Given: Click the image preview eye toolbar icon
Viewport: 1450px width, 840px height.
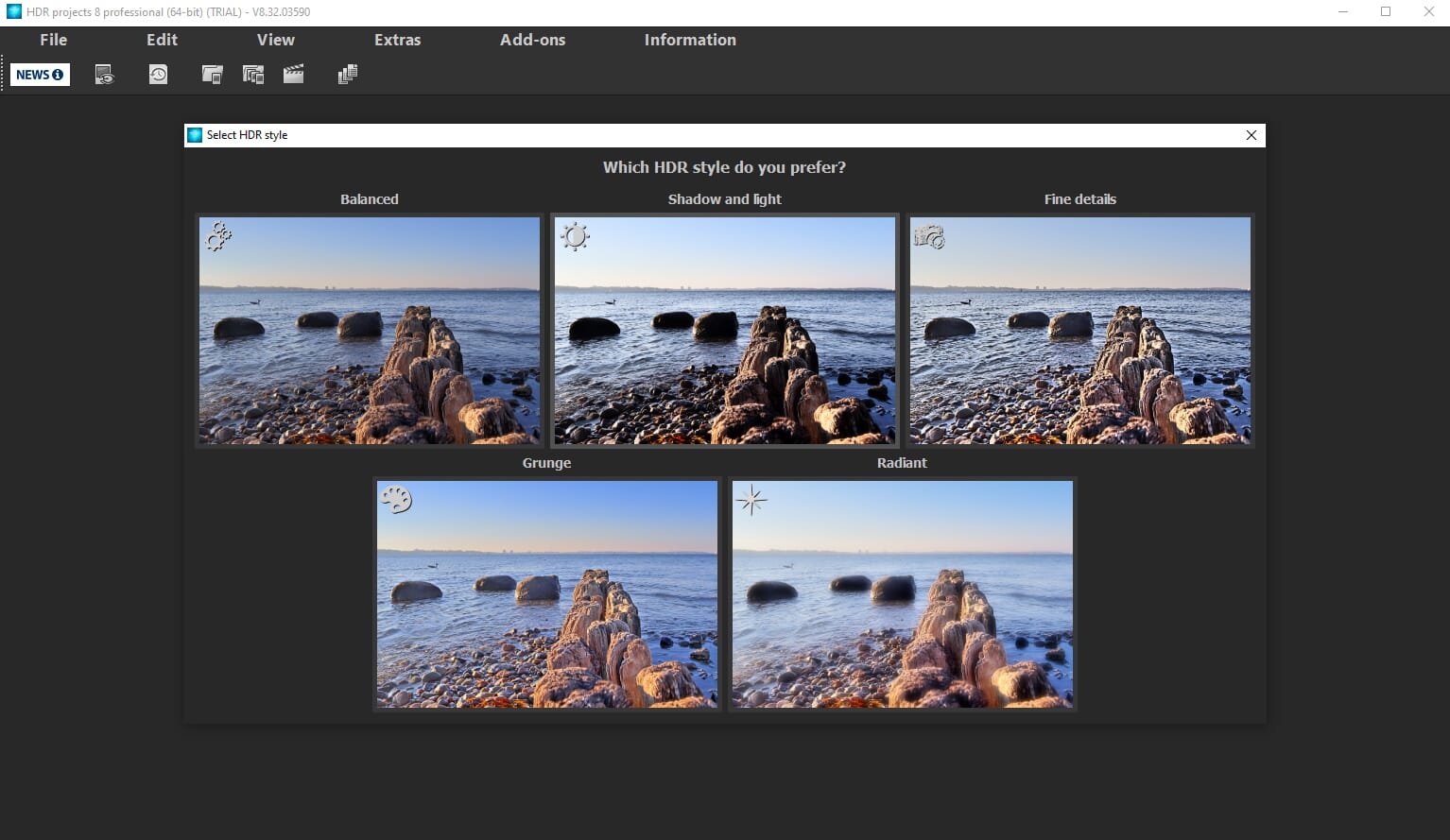Looking at the screenshot, I should point(104,75).
